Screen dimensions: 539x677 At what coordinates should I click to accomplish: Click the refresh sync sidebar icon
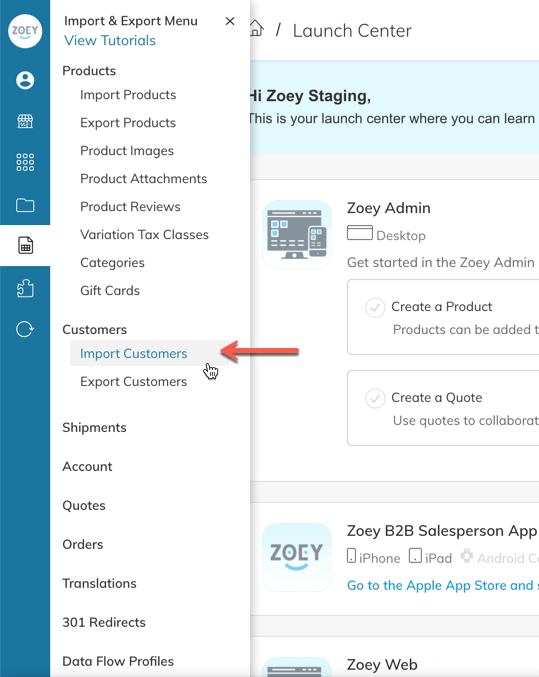point(25,329)
